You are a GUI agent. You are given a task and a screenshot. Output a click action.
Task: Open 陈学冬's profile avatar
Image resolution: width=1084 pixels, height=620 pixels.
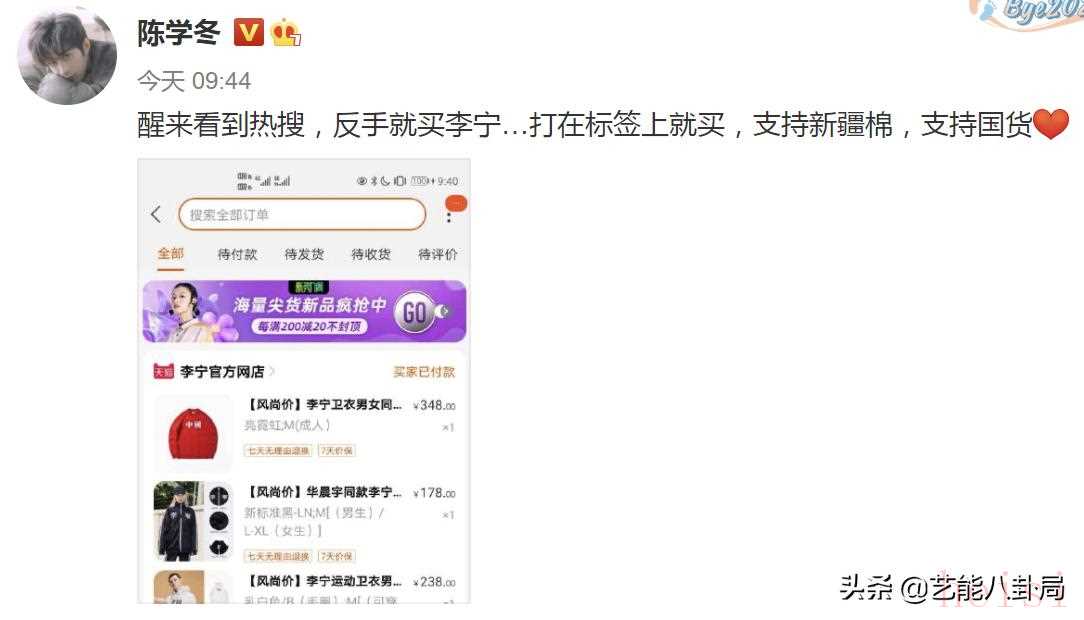click(67, 55)
